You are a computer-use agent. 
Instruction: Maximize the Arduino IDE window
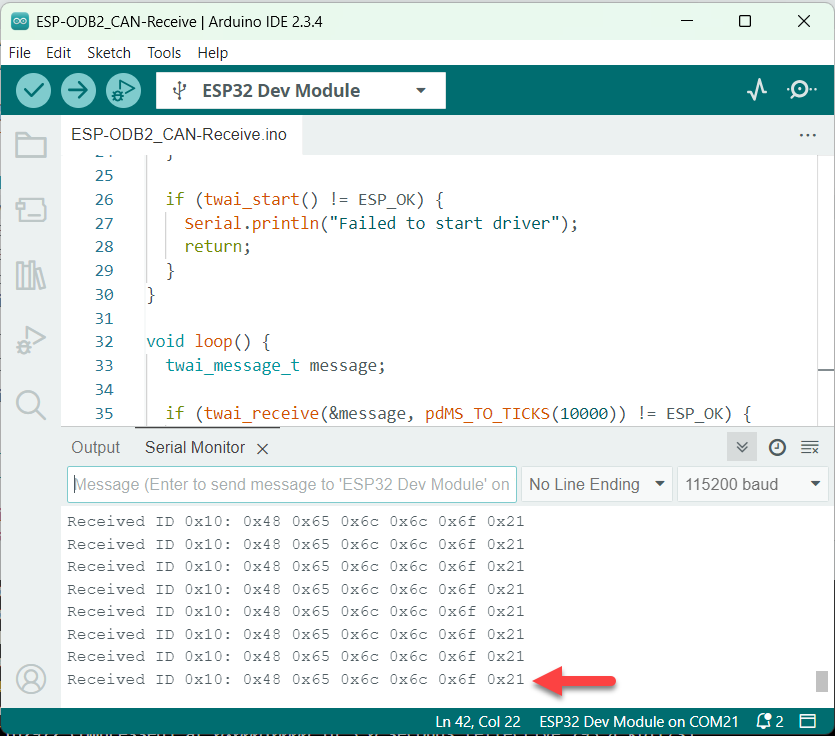click(745, 21)
